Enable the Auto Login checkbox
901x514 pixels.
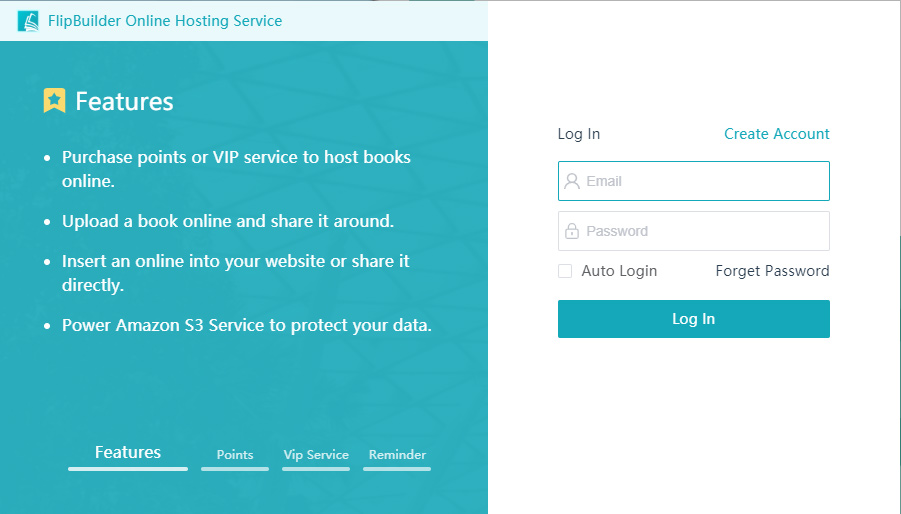[565, 271]
